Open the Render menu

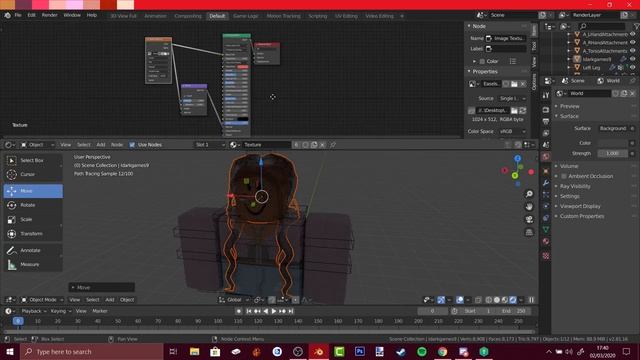[x=50, y=15]
